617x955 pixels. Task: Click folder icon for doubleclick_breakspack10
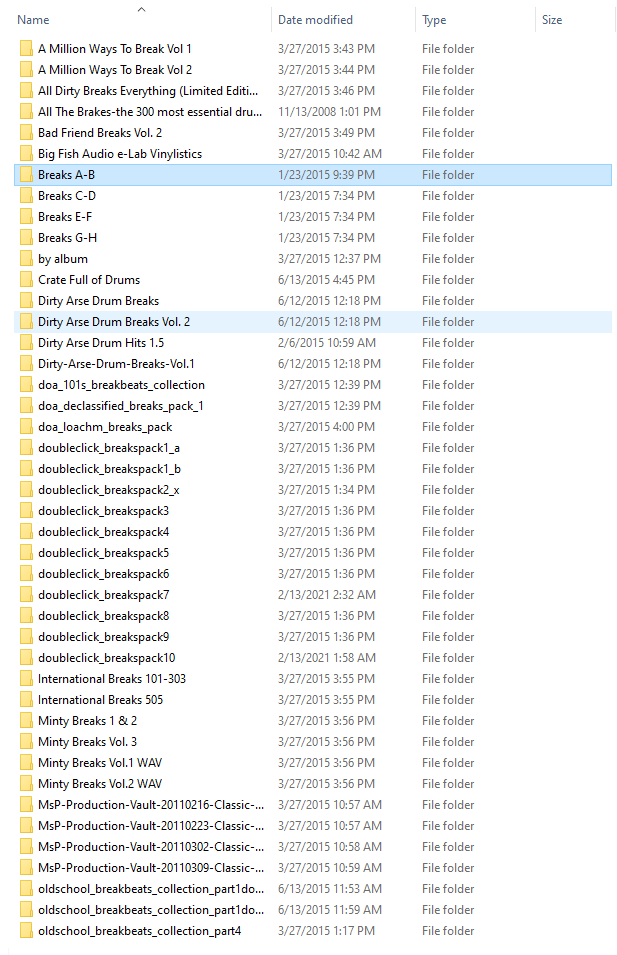26,658
